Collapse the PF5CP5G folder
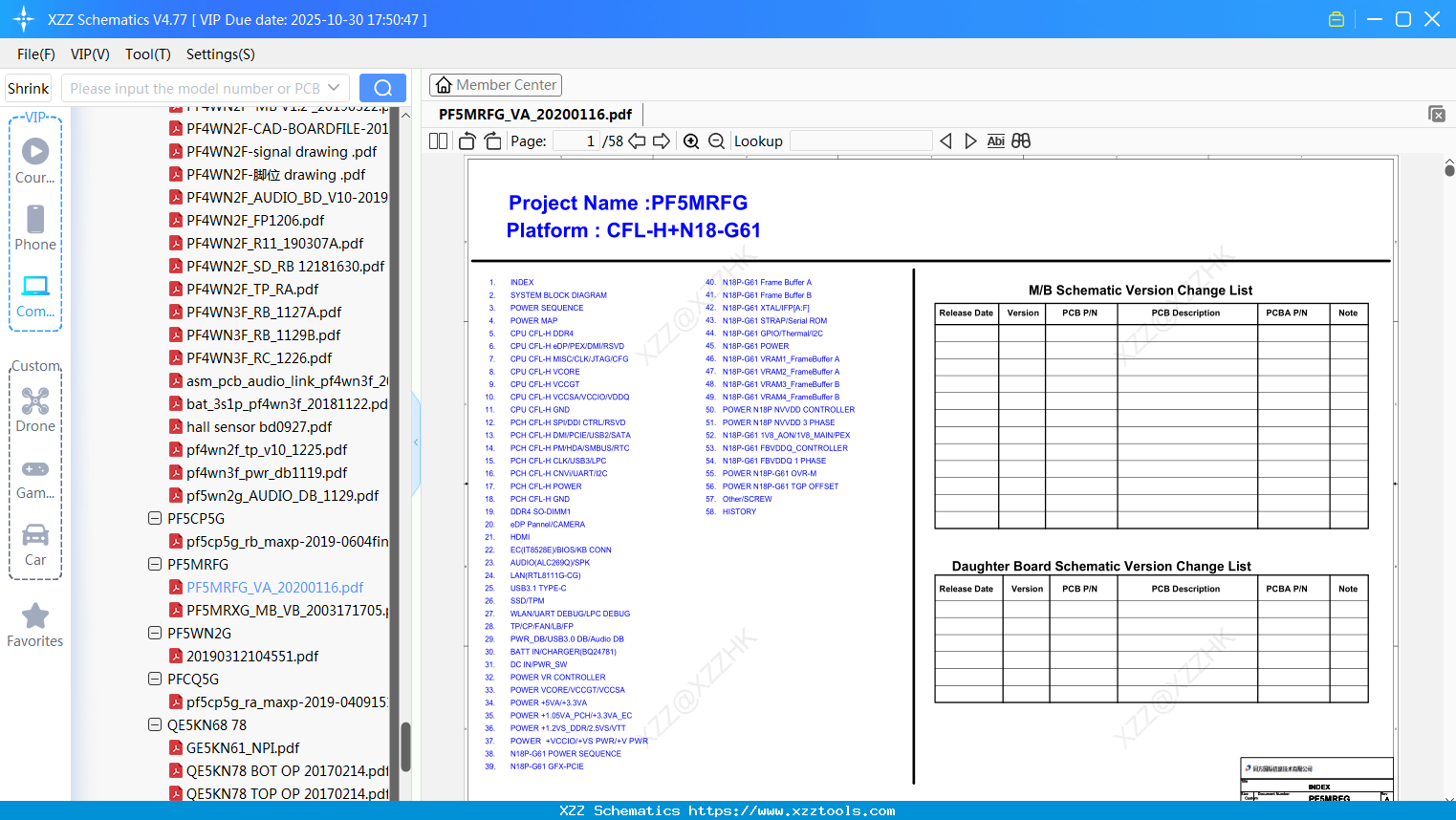The image size is (1456, 820). [x=155, y=518]
